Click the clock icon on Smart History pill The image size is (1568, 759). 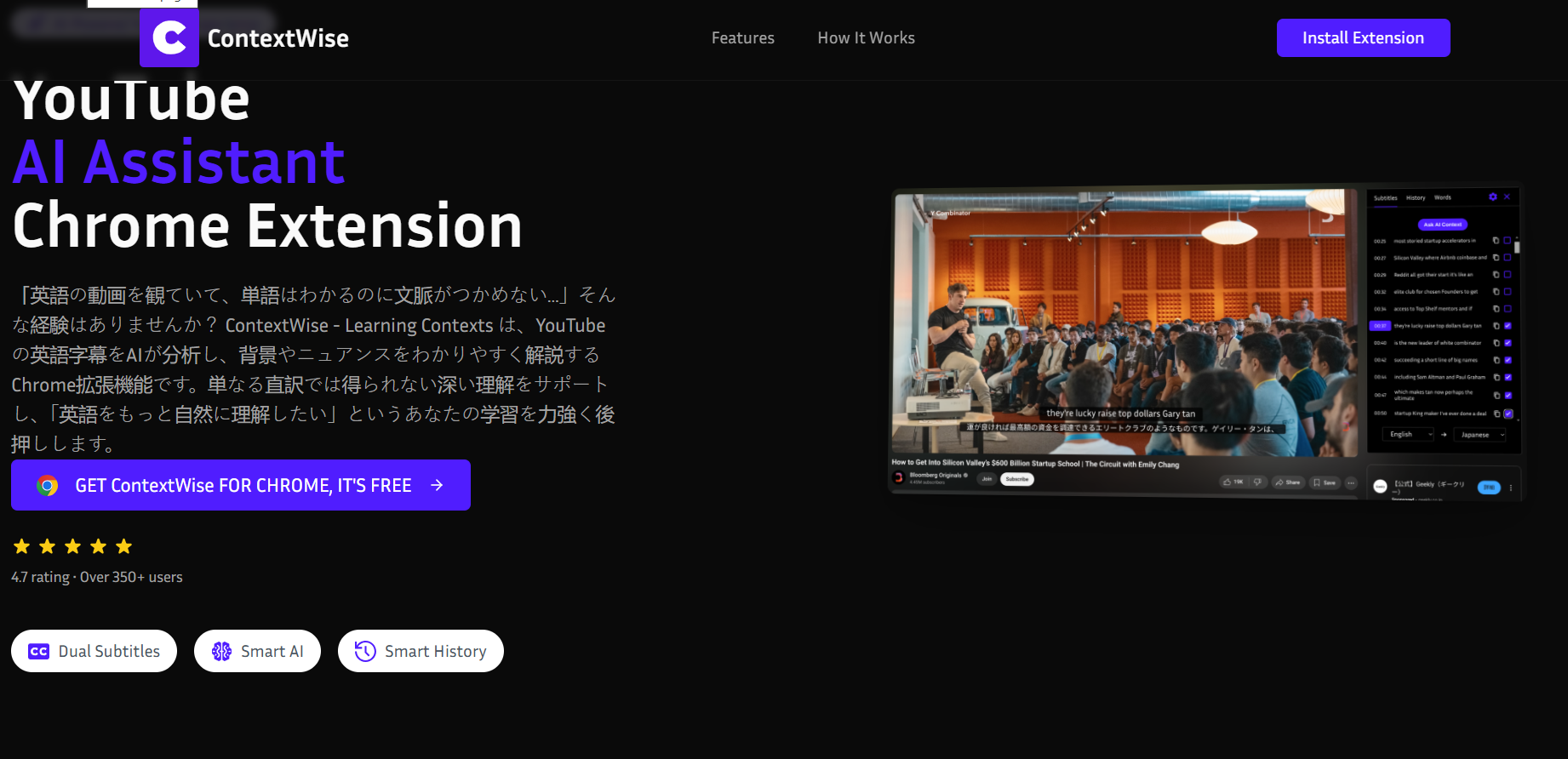(365, 651)
